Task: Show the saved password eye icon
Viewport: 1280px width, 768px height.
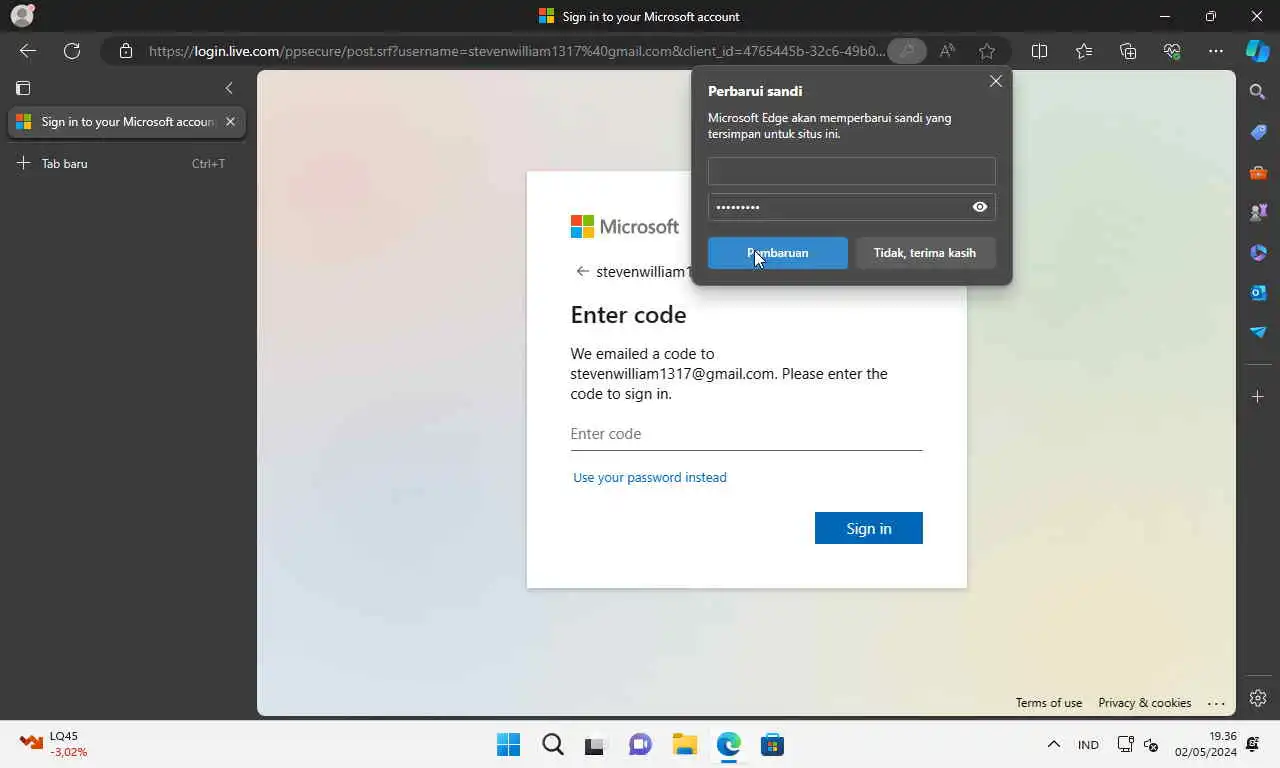Action: pos(980,207)
